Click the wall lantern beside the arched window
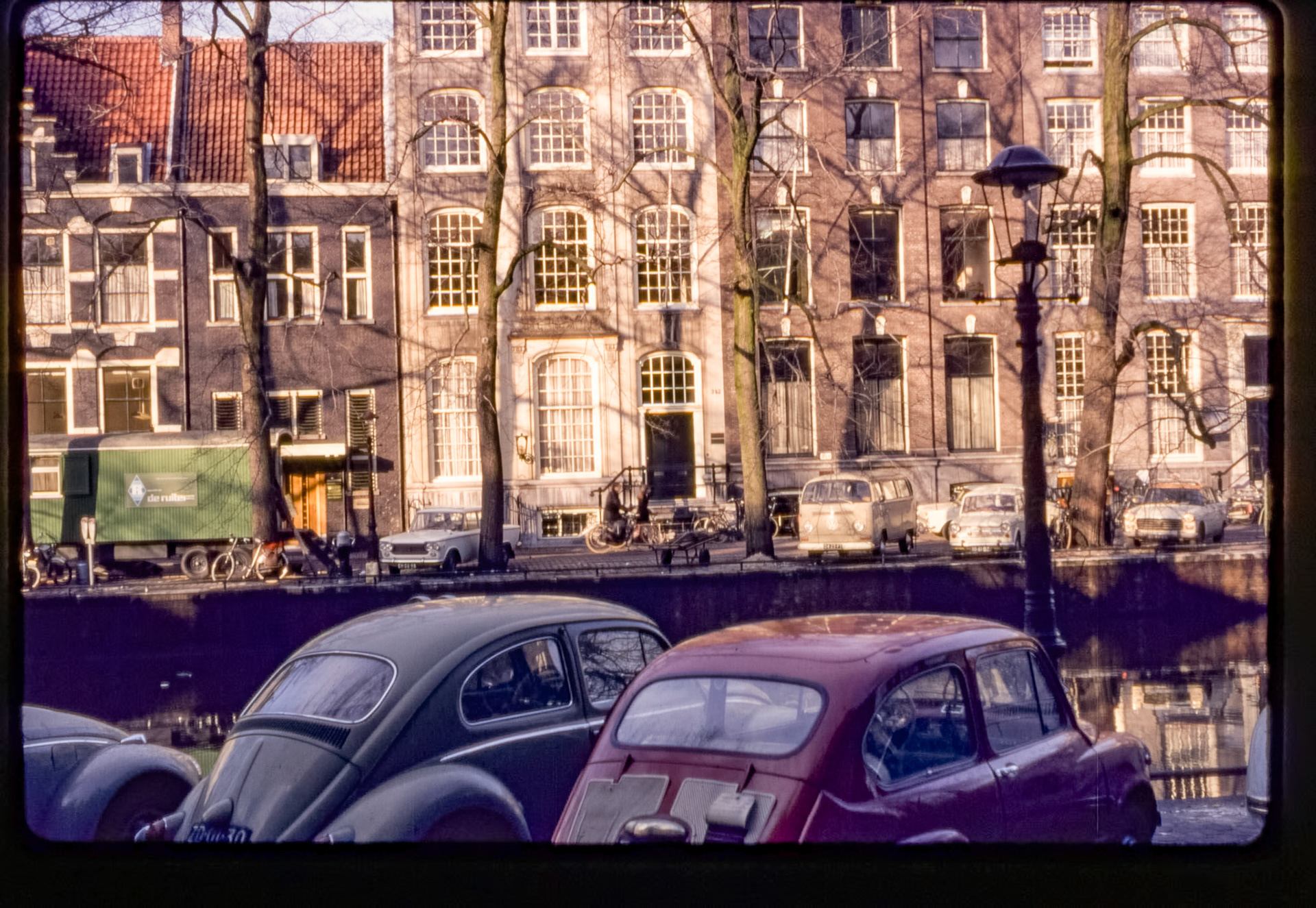The width and height of the screenshot is (1316, 908). [x=523, y=447]
